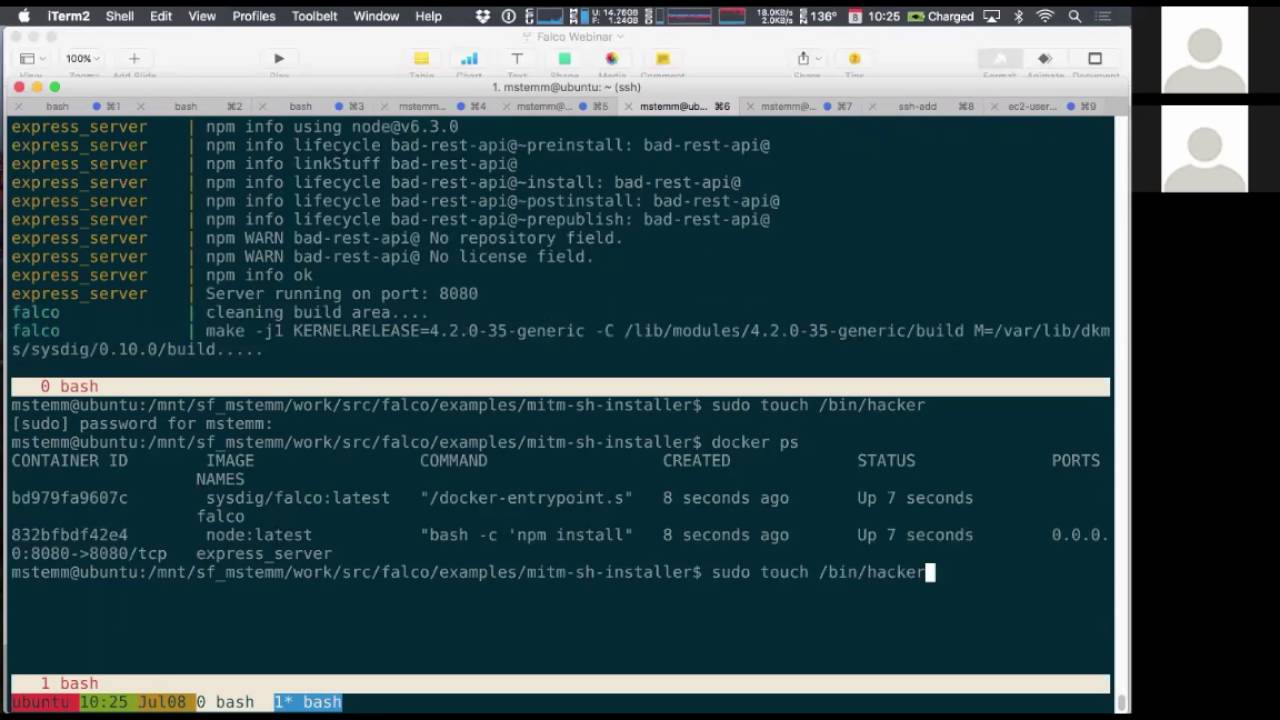Click the Falco Webinar title dropdown

572,36
